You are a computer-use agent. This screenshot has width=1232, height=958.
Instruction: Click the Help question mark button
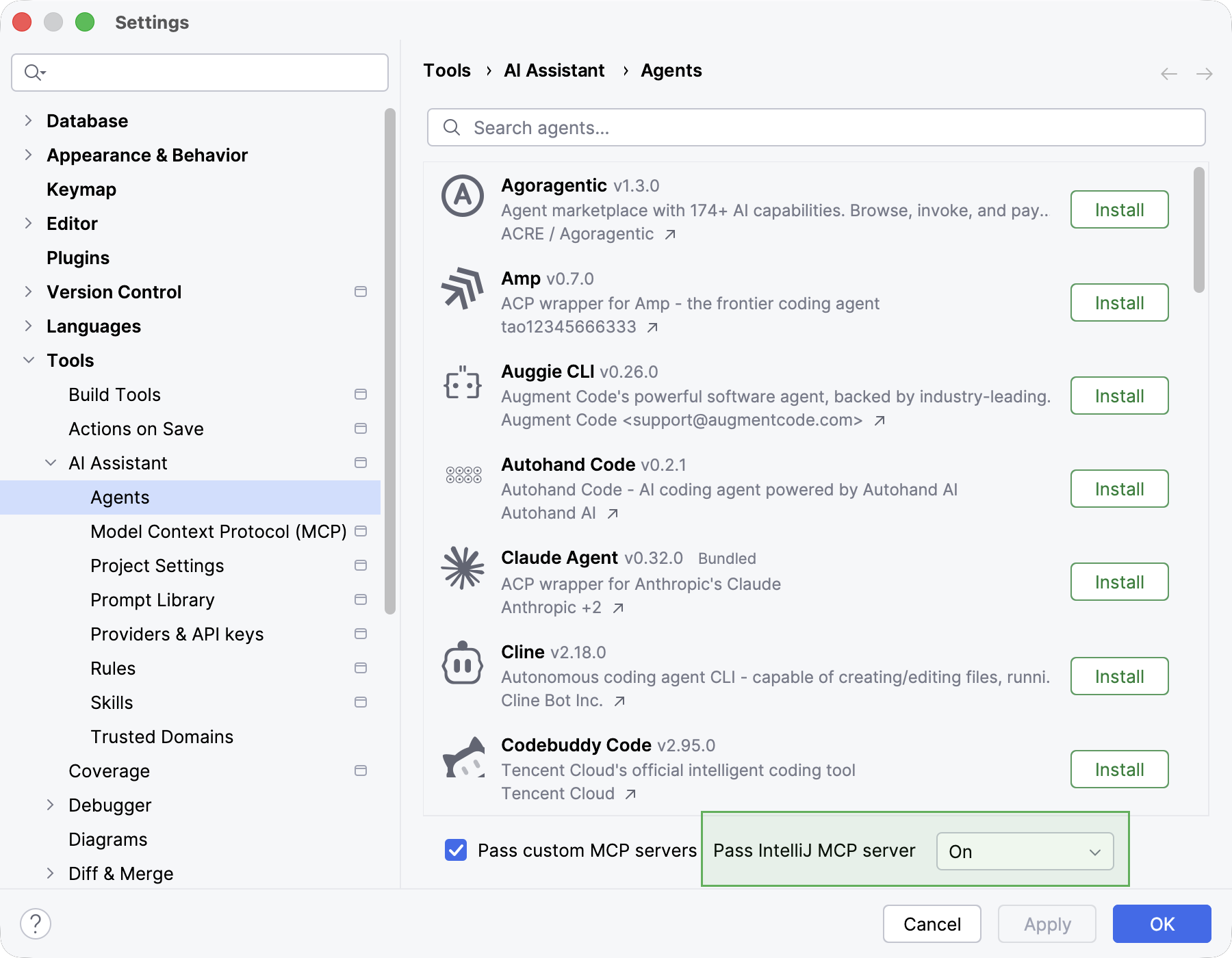[36, 924]
